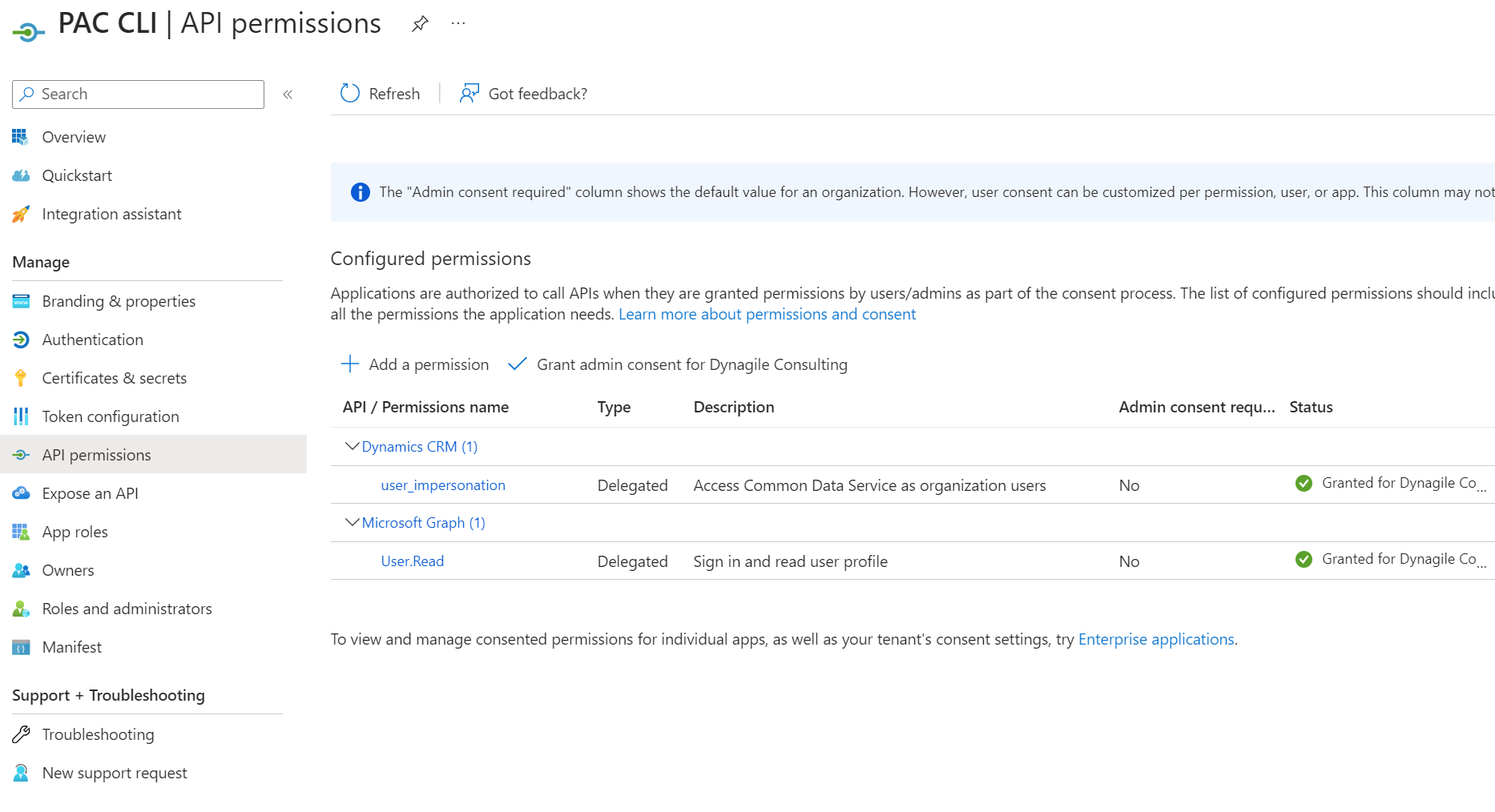
Task: Click the Authentication arrow icon
Action: tap(21, 340)
